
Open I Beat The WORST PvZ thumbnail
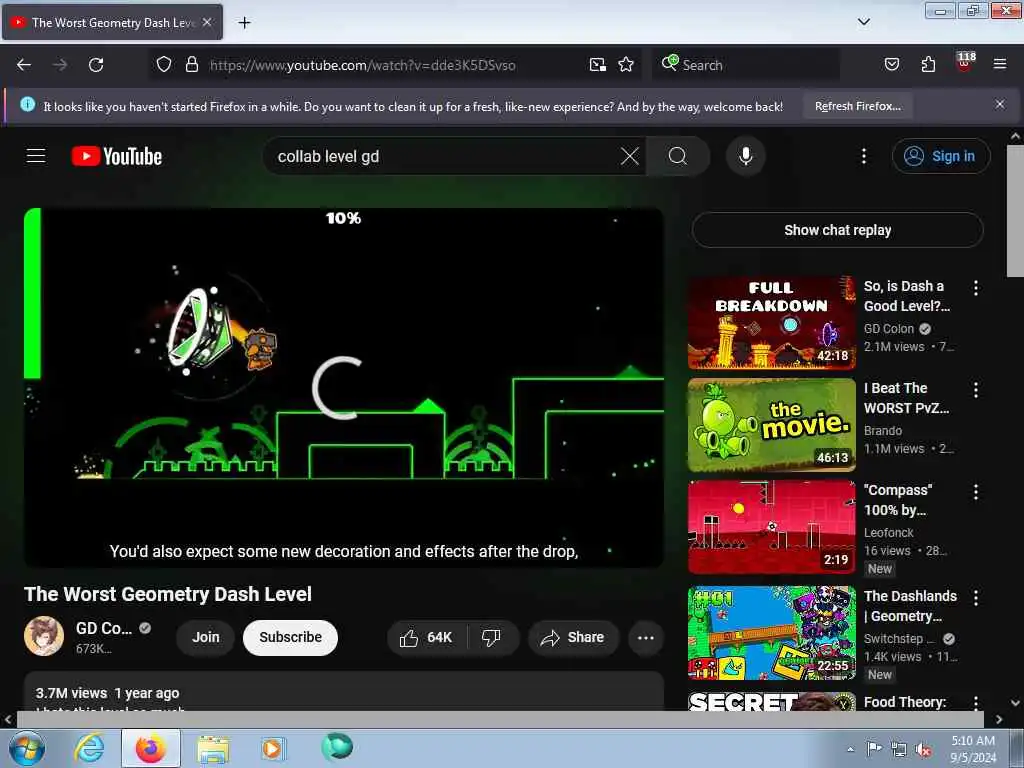point(771,424)
